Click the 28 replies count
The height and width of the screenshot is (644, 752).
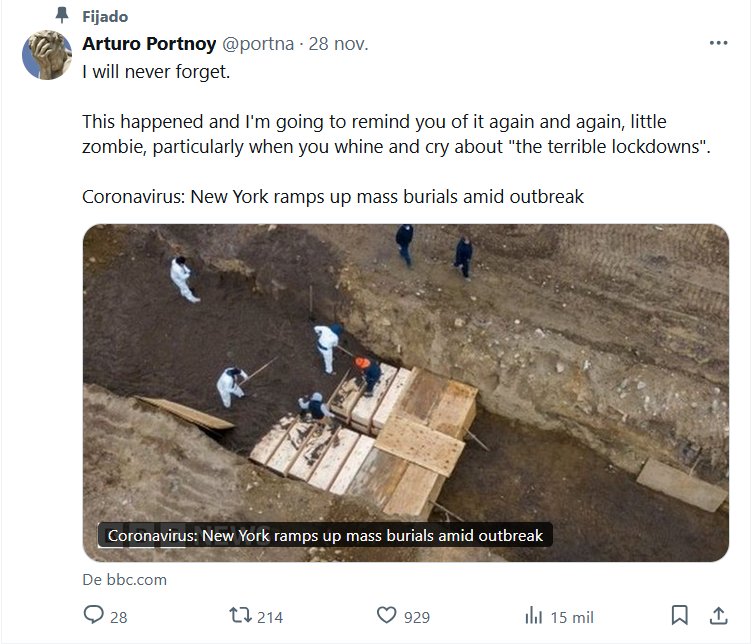point(118,616)
